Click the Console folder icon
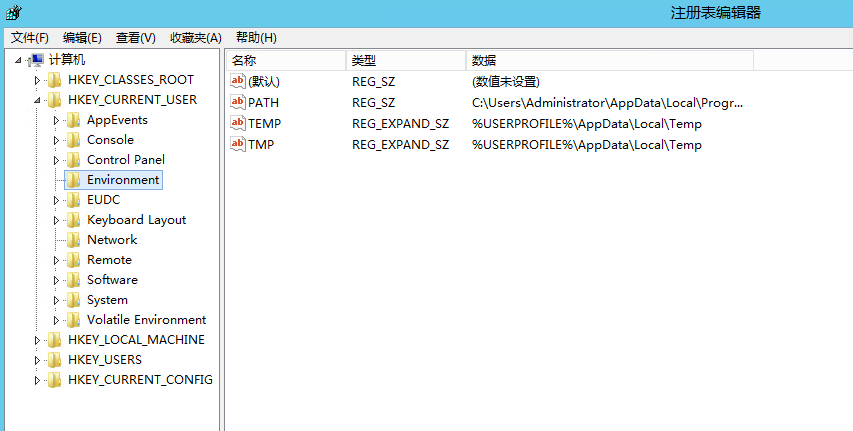853x431 pixels. click(x=73, y=140)
